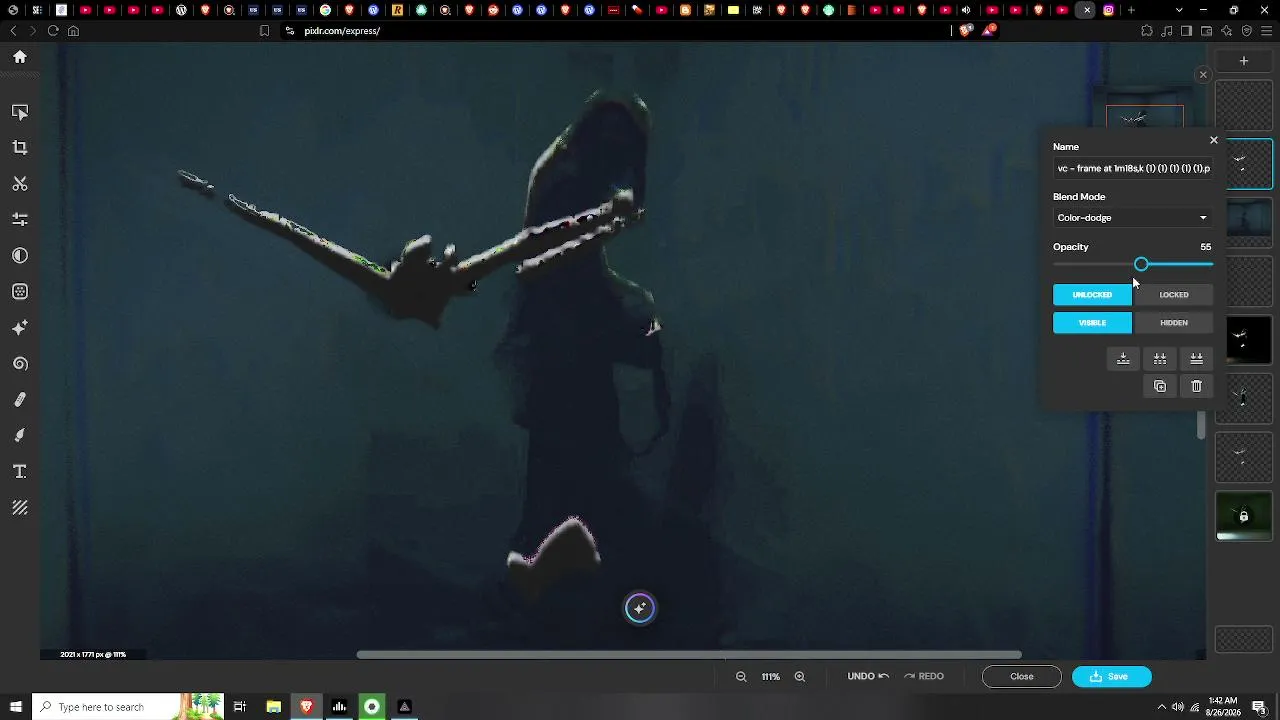Image resolution: width=1280 pixels, height=720 pixels.
Task: Duplicate the current layer
Action: pyautogui.click(x=1160, y=387)
